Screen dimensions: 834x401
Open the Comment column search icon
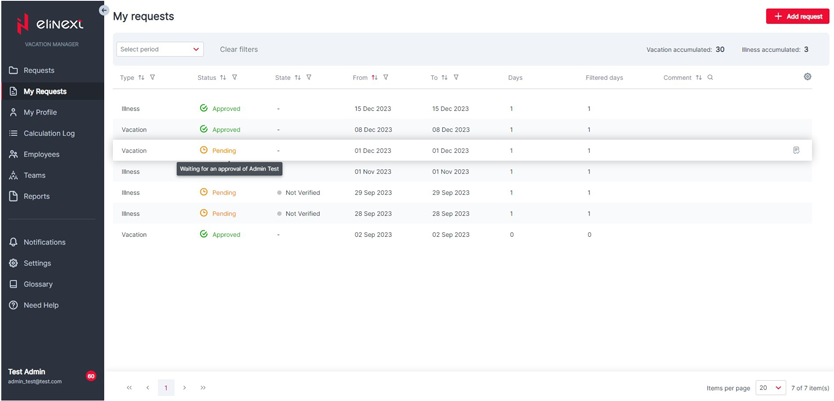pos(711,78)
